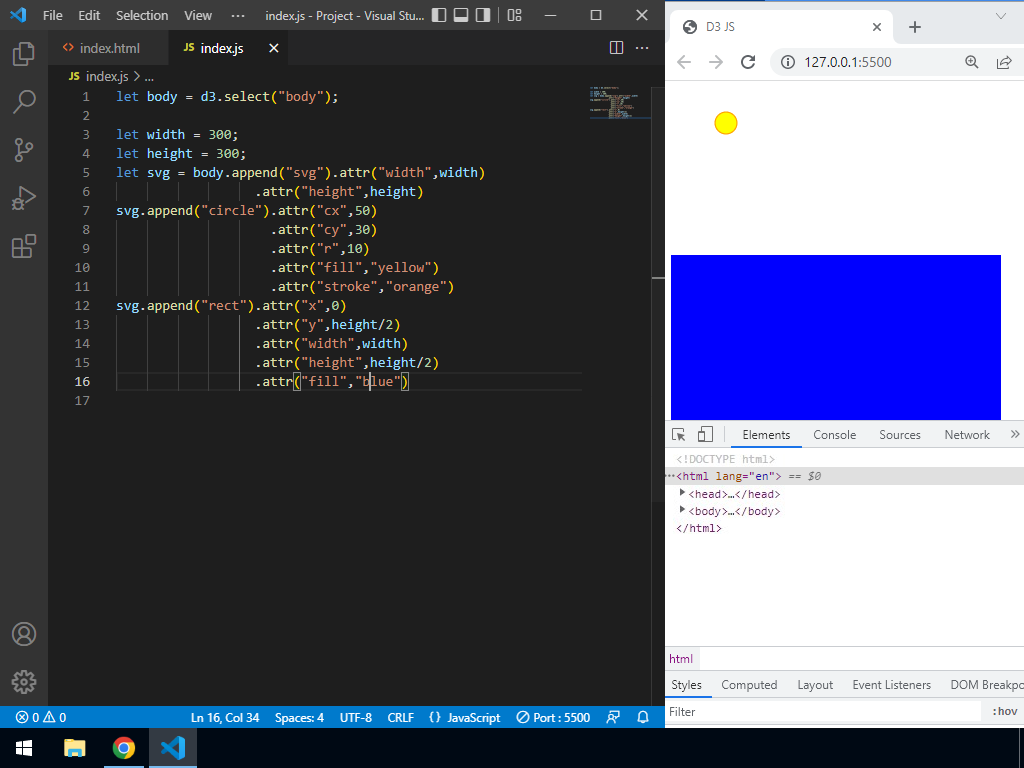This screenshot has width=1024, height=768.
Task: Click the blue rectangle in the page
Action: [x=835, y=337]
